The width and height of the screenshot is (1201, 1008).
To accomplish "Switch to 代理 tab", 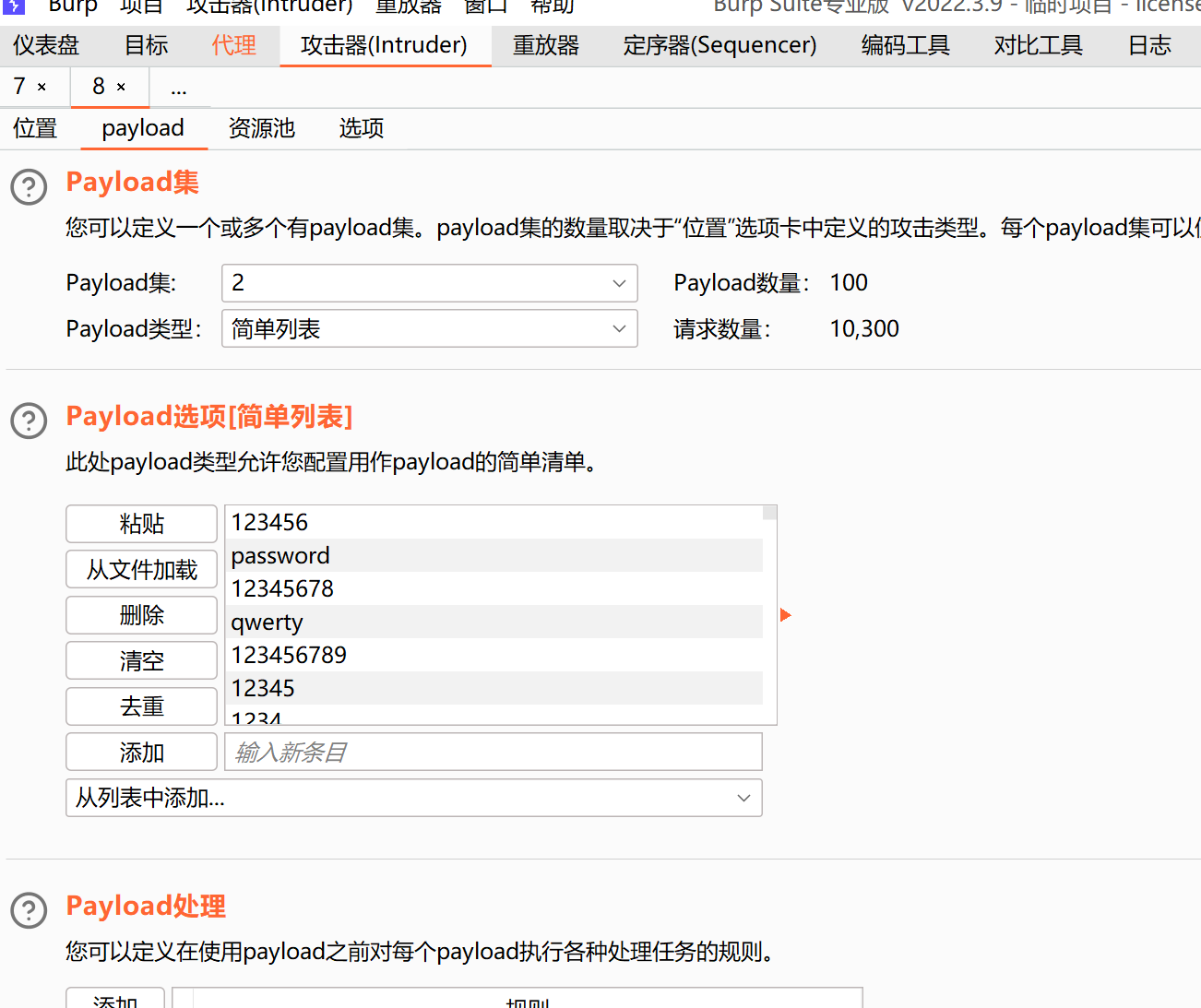I will (x=234, y=45).
